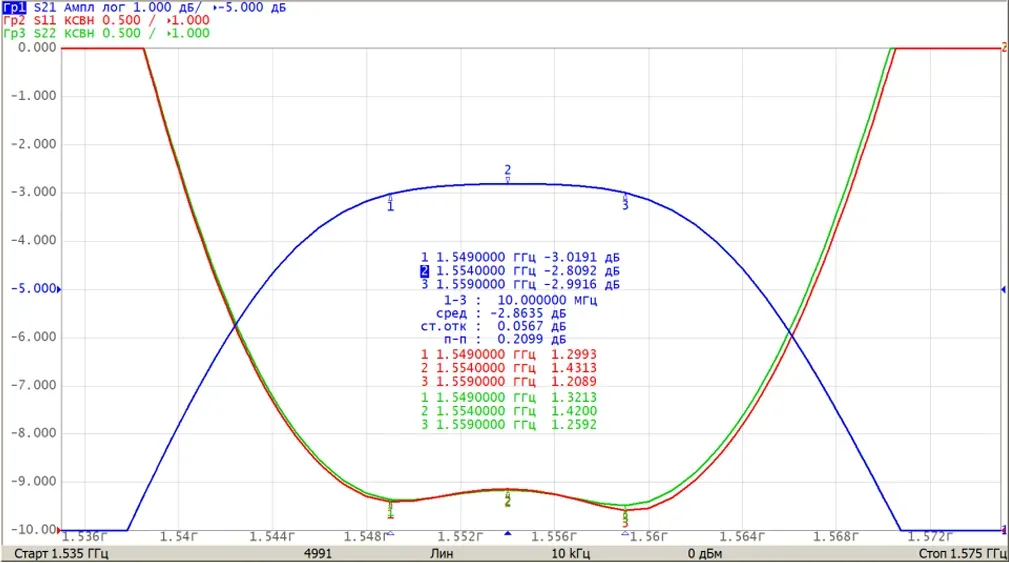Click marker 3 on the blue S21 trace

pyautogui.click(x=625, y=201)
